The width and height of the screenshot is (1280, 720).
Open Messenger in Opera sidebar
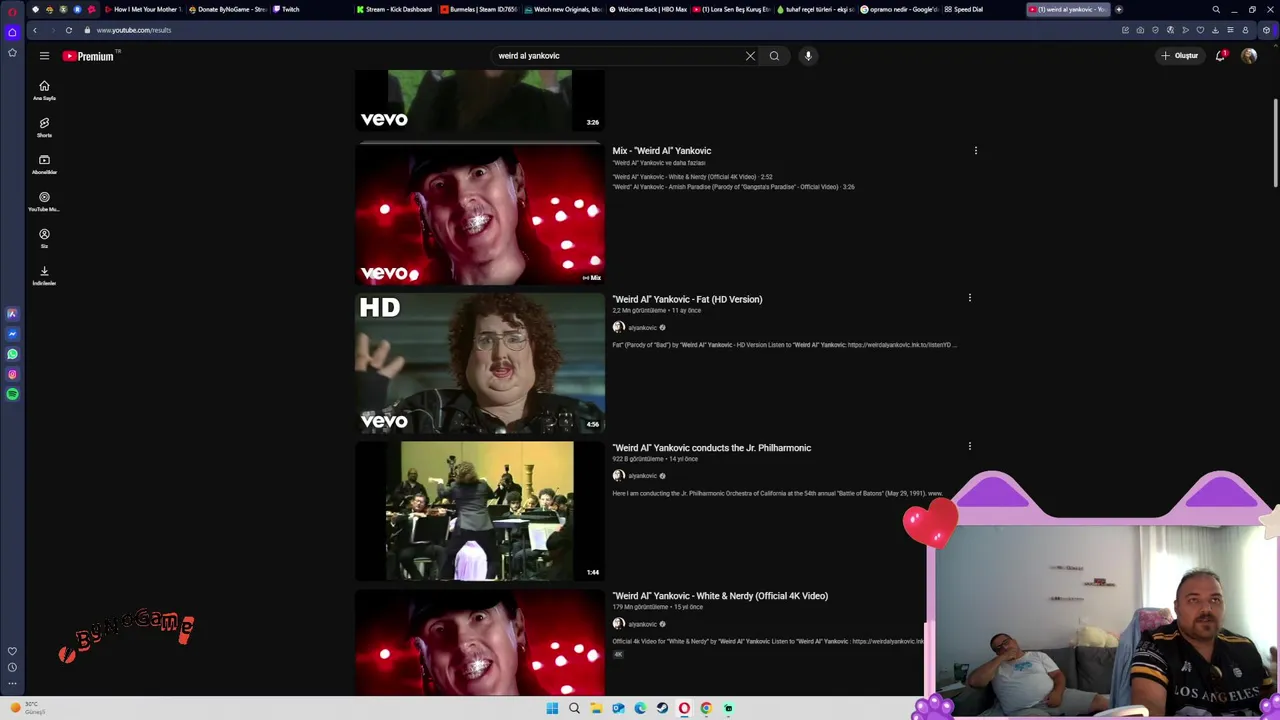tap(12, 334)
